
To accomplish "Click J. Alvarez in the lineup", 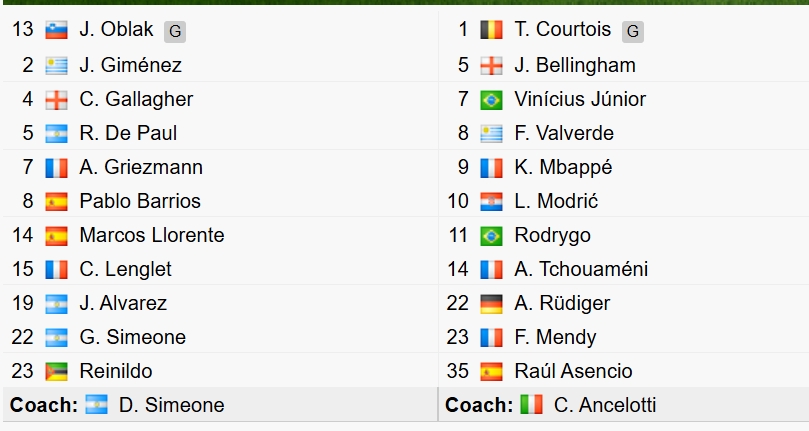I will click(x=123, y=303).
